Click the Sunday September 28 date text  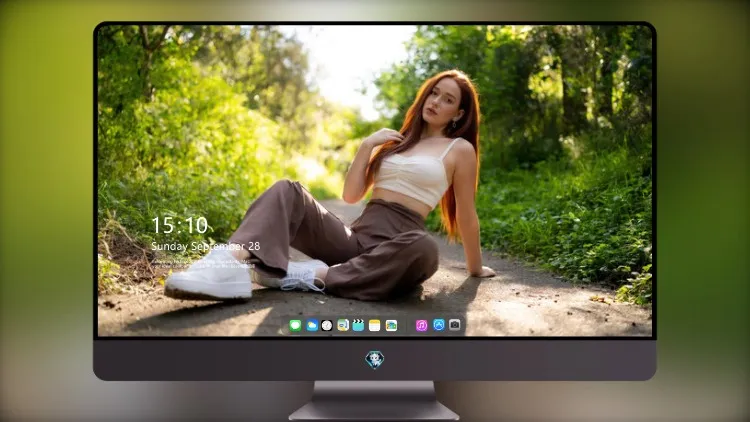(x=206, y=246)
